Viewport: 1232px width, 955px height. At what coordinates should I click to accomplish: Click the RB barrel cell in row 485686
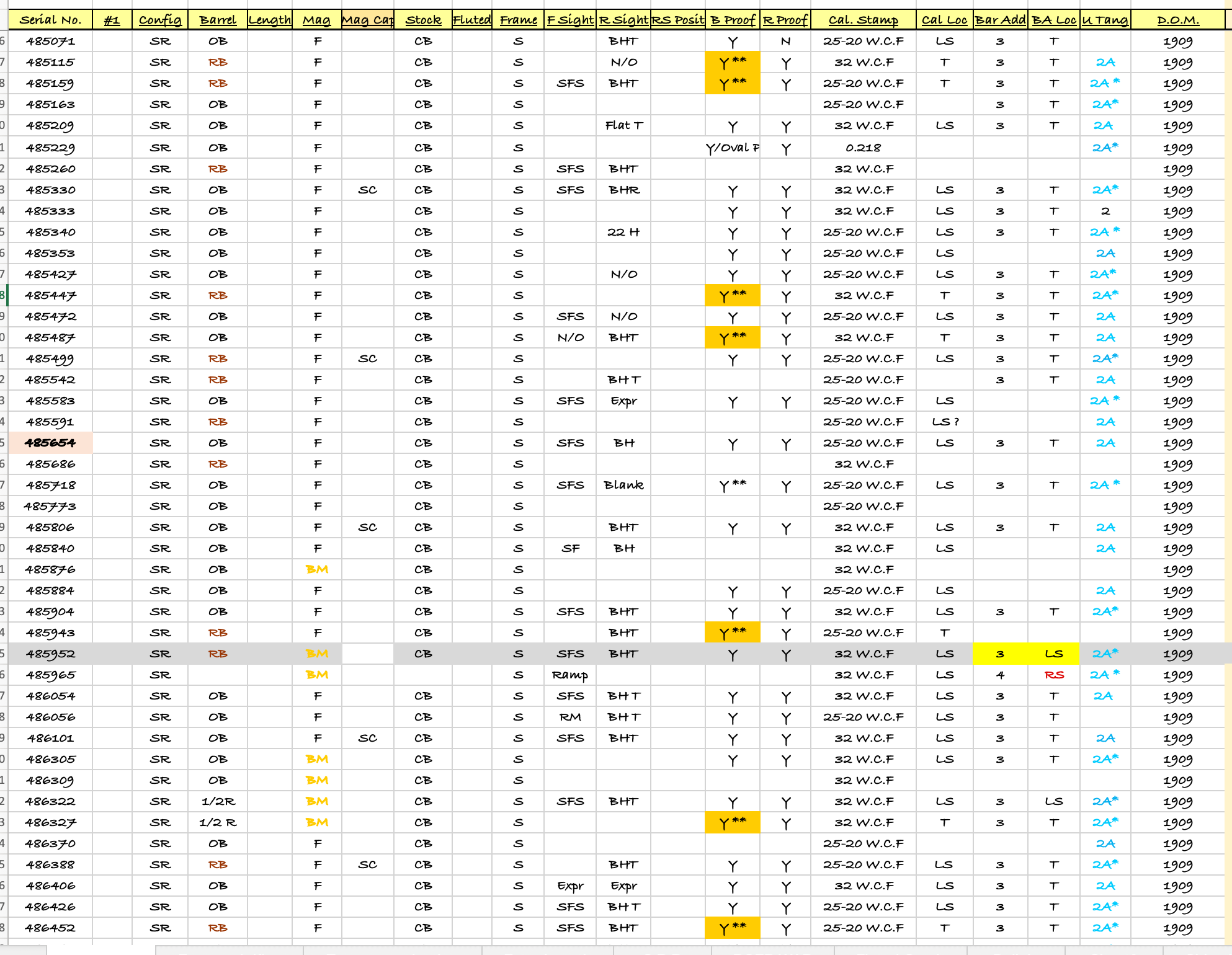[x=218, y=464]
